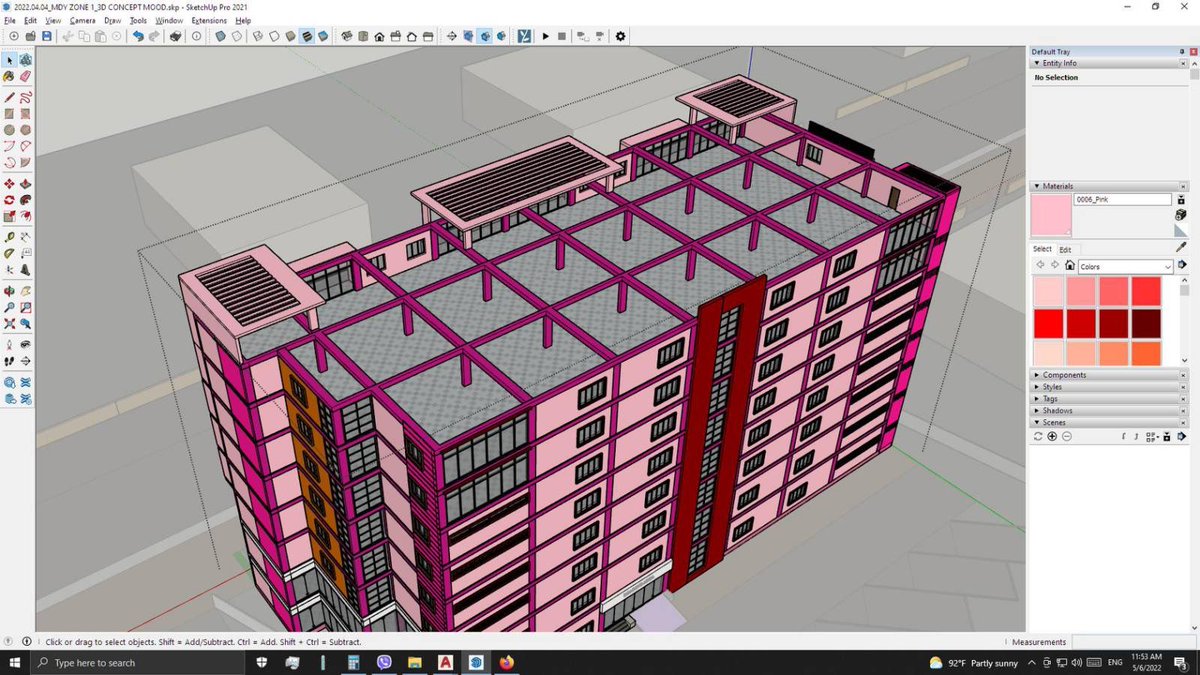Screen dimensions: 1200x675
Task: Stop the animation in toolbar
Action: click(x=561, y=36)
